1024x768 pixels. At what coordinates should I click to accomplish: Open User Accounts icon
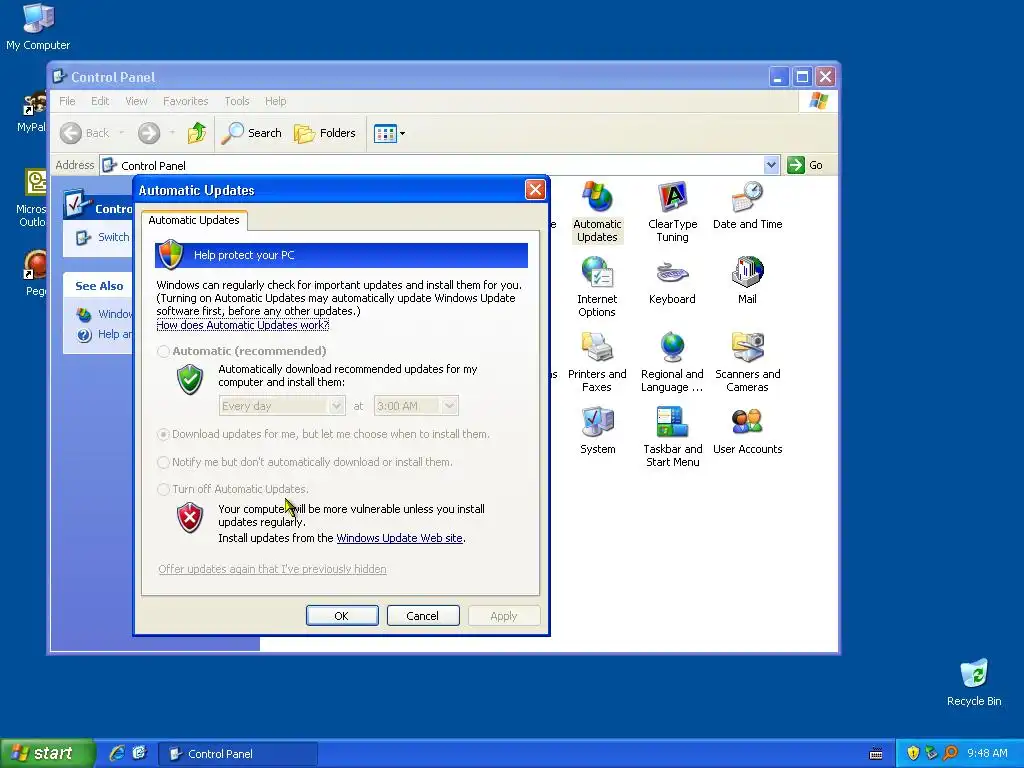click(747, 431)
